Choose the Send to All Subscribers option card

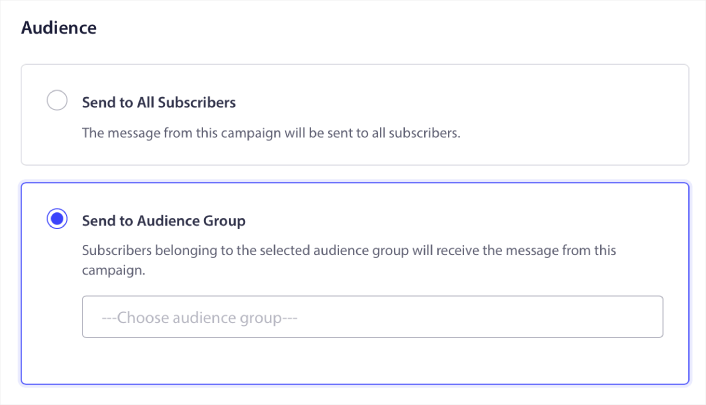pyautogui.click(x=355, y=115)
